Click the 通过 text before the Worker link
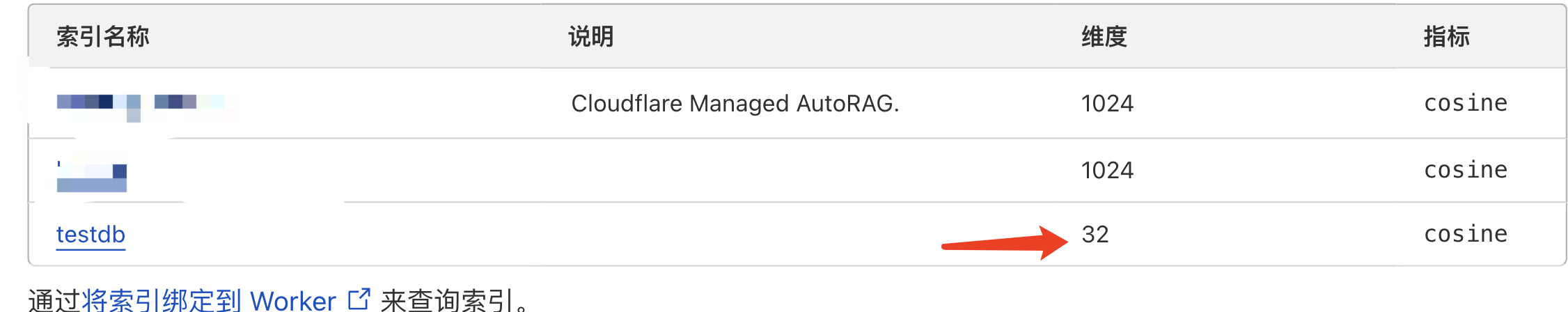This screenshot has width=1568, height=312. pos(54,301)
